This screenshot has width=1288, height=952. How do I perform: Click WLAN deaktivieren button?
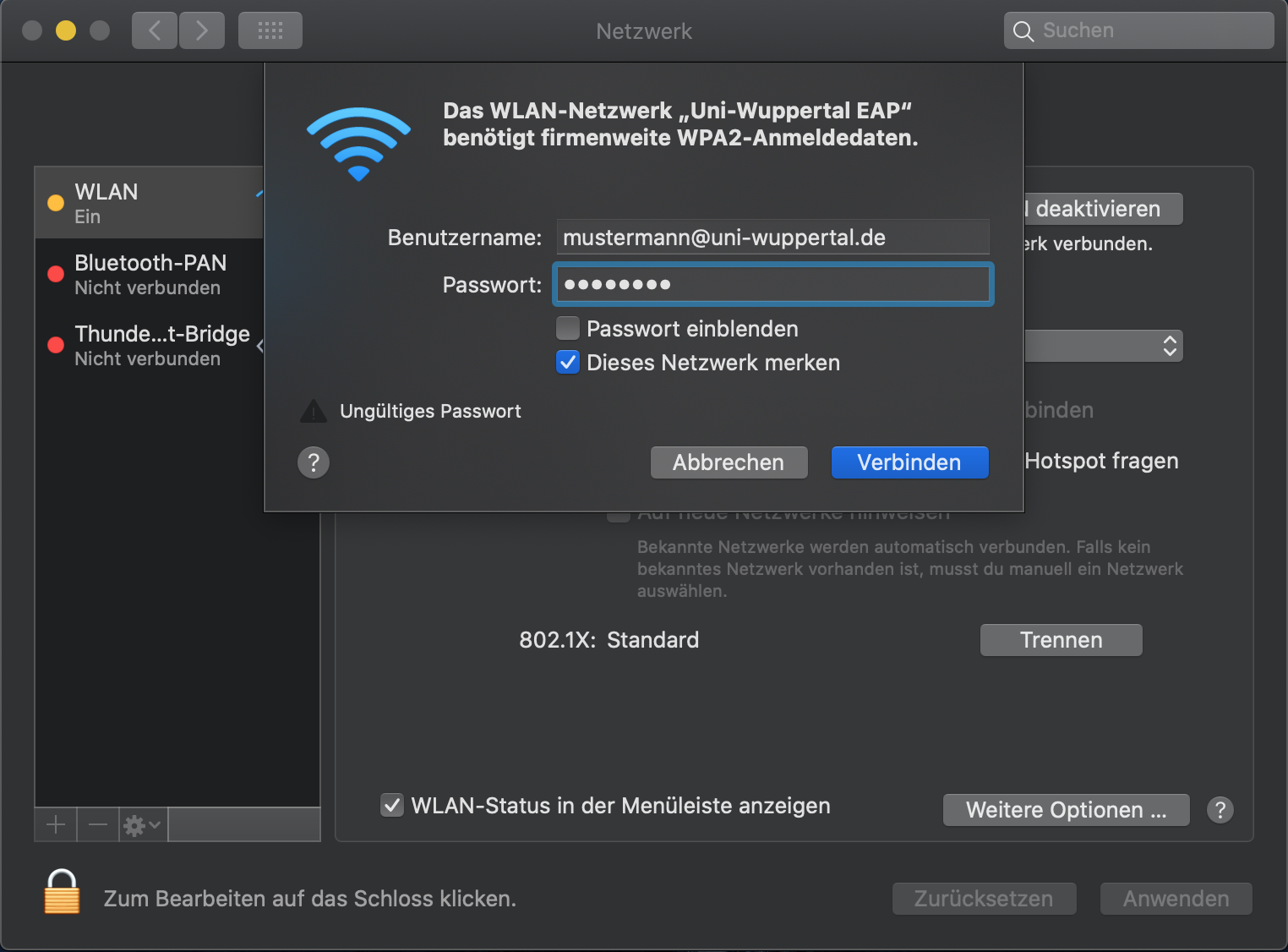click(x=1103, y=209)
